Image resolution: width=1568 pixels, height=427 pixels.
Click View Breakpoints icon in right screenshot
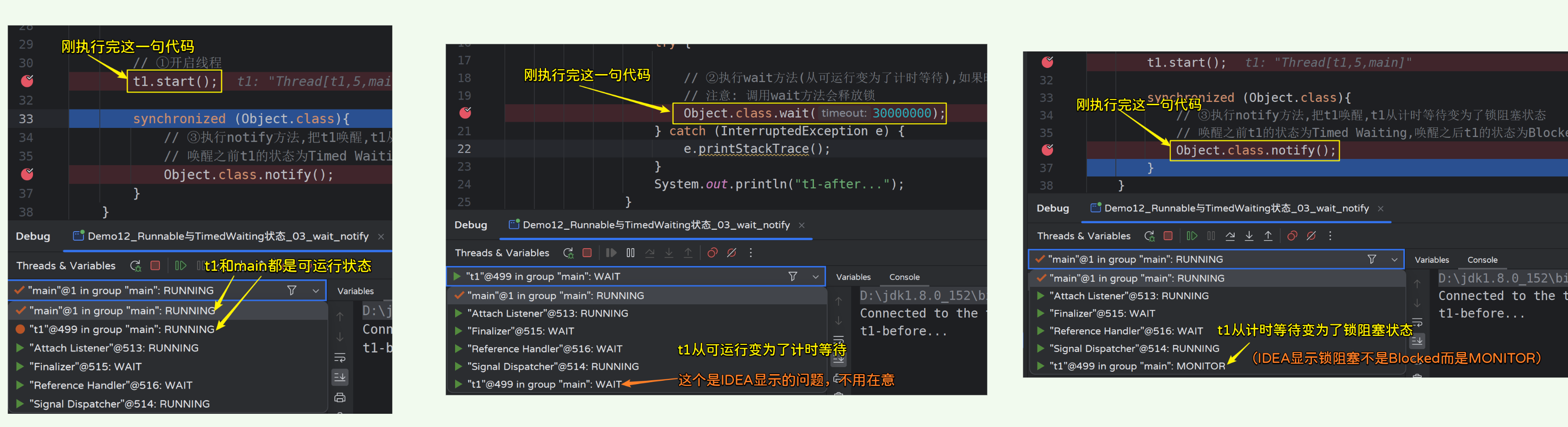[1292, 236]
